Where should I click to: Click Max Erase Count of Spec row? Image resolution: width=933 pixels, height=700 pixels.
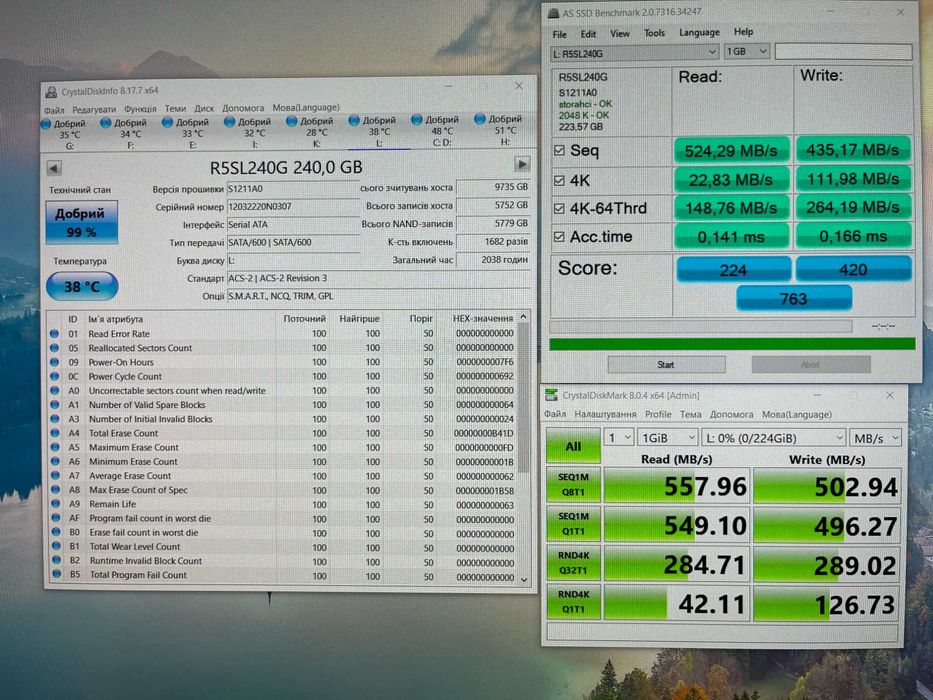[283, 490]
